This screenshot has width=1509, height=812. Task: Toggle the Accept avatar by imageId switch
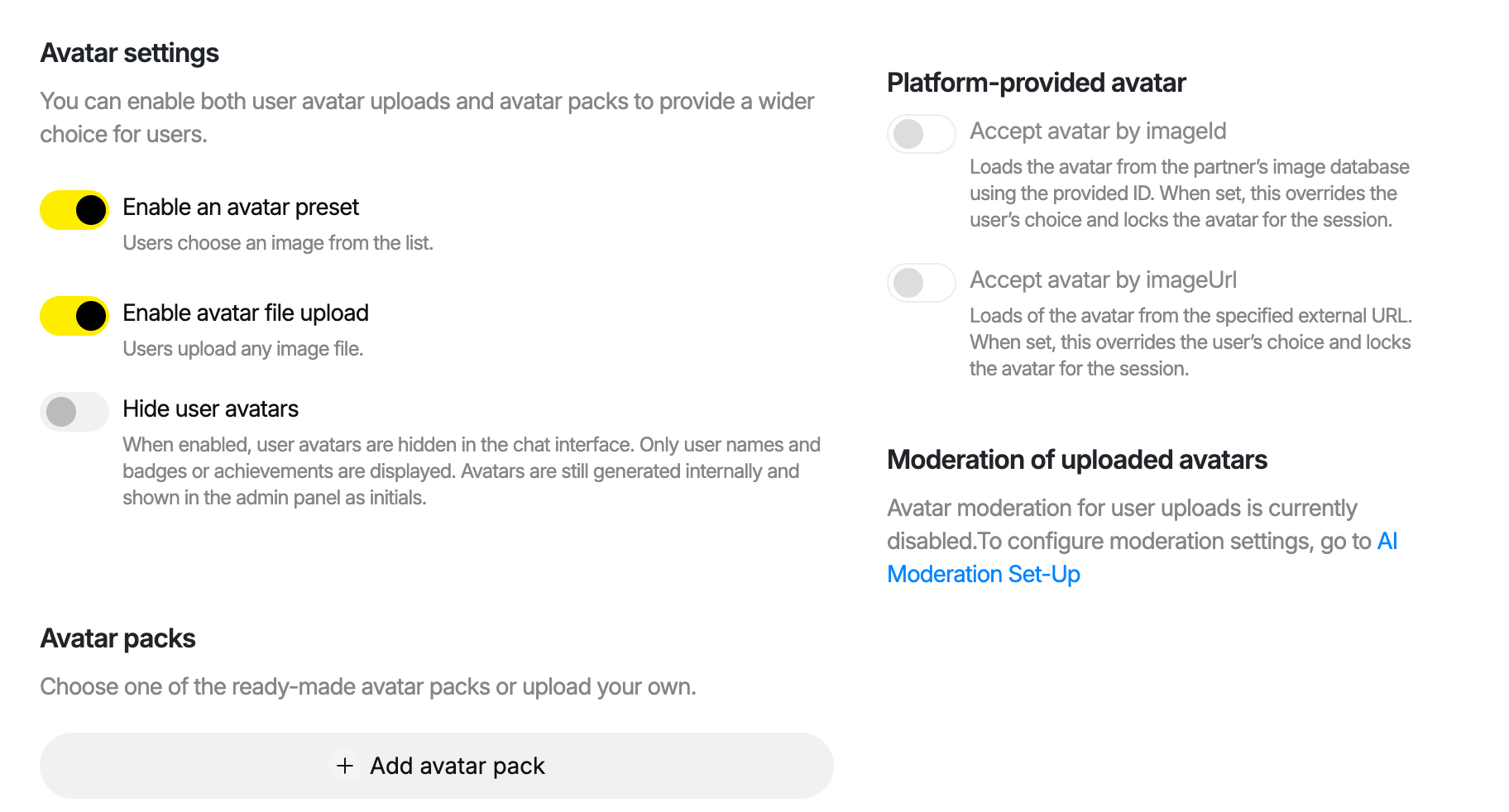click(x=922, y=134)
